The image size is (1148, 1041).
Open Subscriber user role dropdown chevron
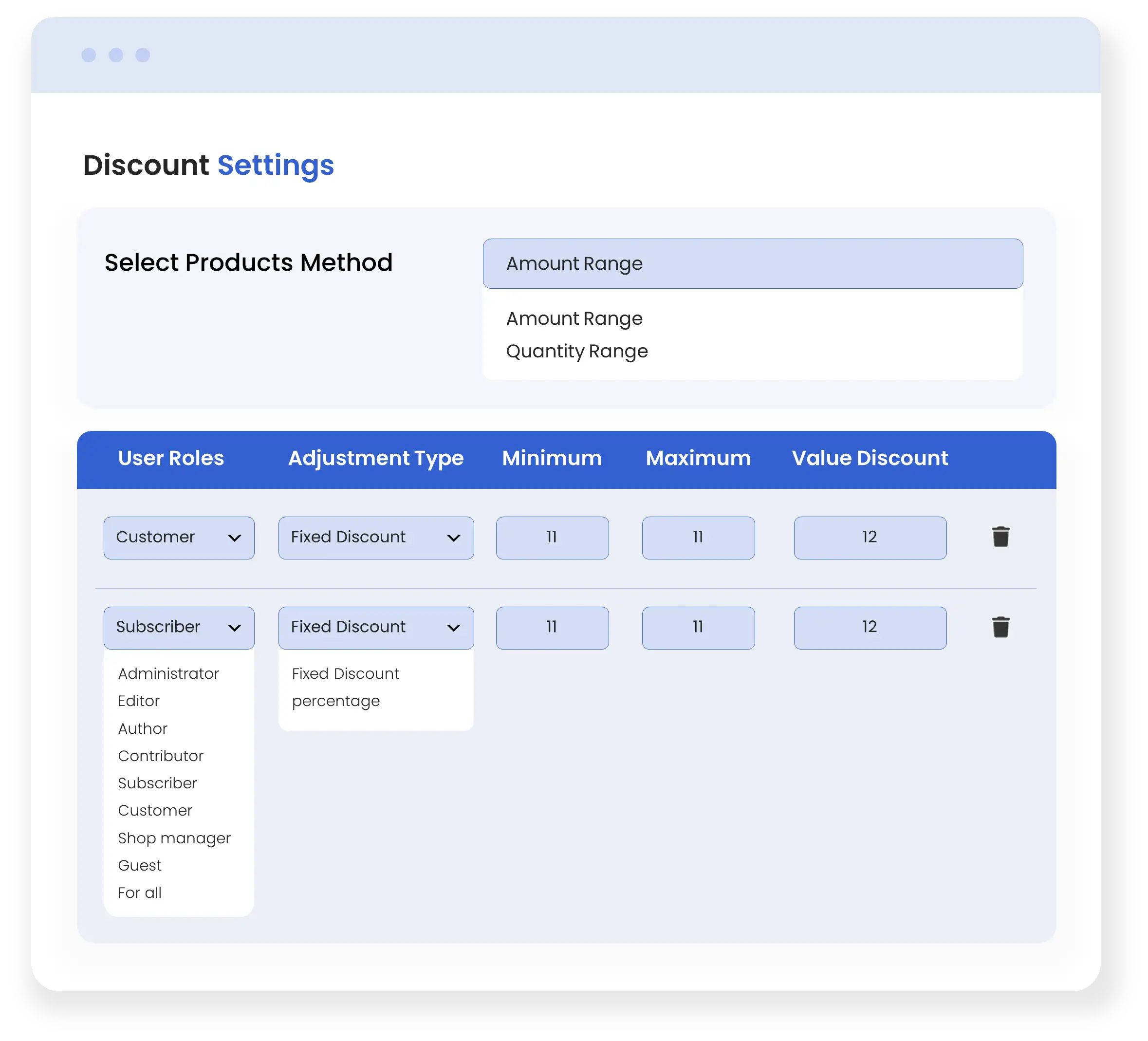(234, 628)
